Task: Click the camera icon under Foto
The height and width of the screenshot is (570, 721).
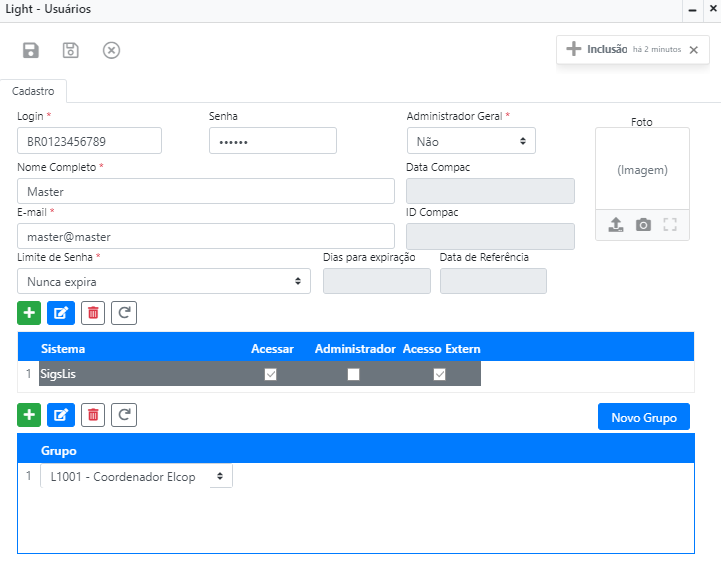Action: (643, 225)
